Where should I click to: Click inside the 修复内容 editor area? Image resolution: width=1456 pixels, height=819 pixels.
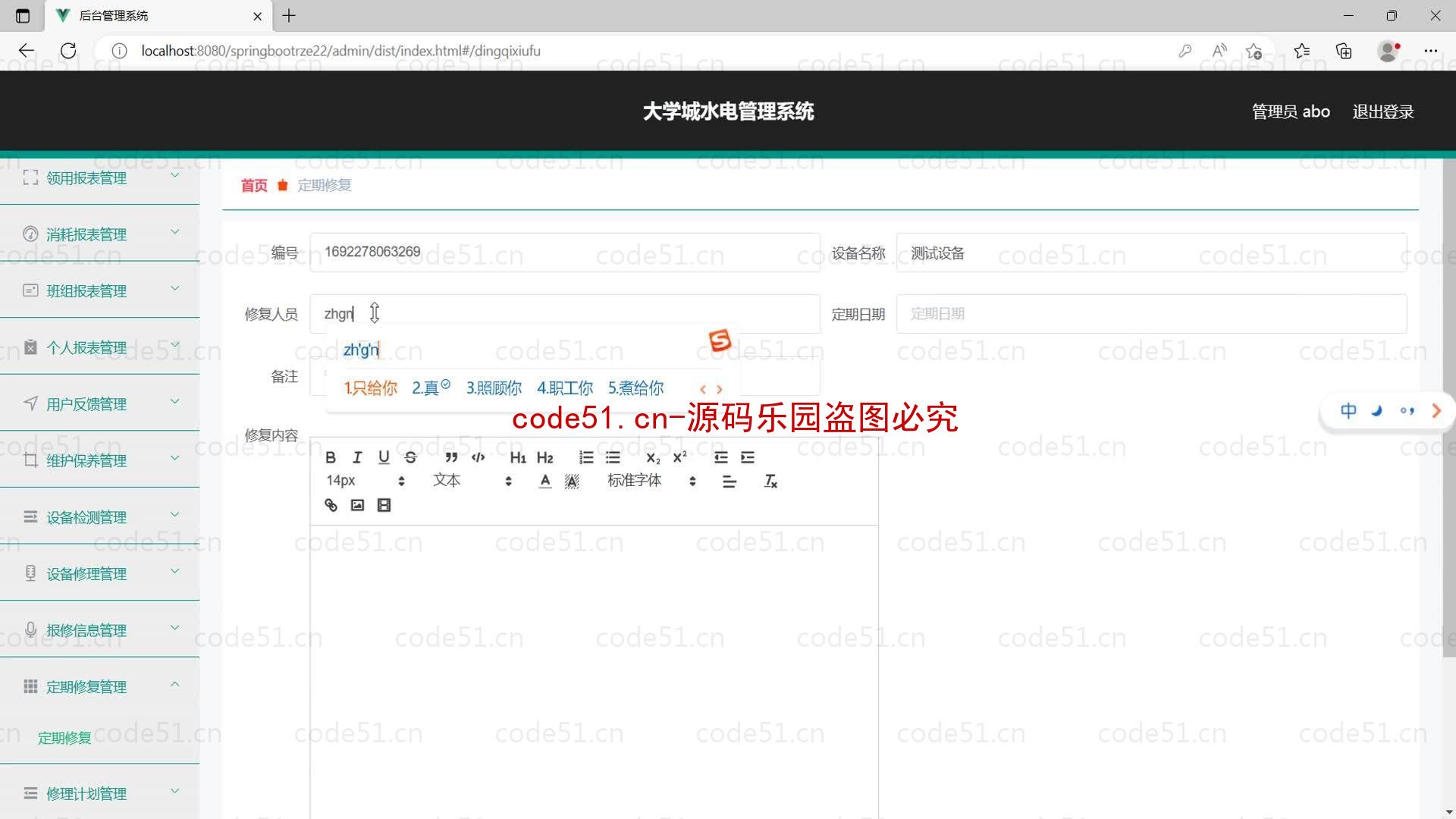(x=594, y=671)
